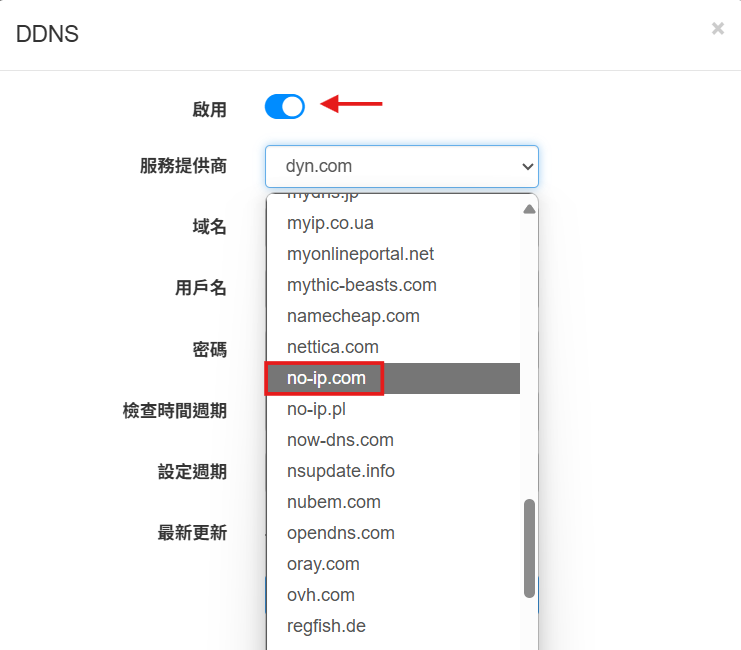This screenshot has width=741, height=650.
Task: Click the dropdown list scrollbar thumb
Action: (x=529, y=548)
